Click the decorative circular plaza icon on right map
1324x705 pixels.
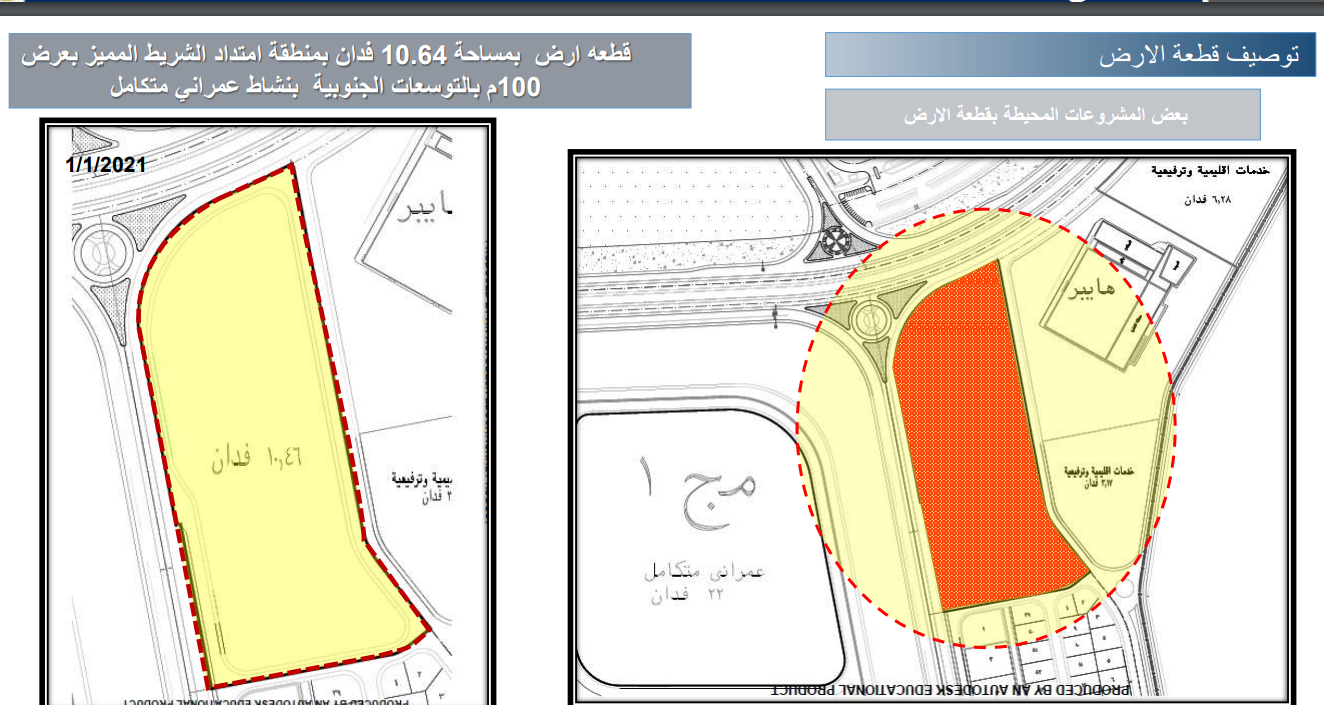click(832, 241)
